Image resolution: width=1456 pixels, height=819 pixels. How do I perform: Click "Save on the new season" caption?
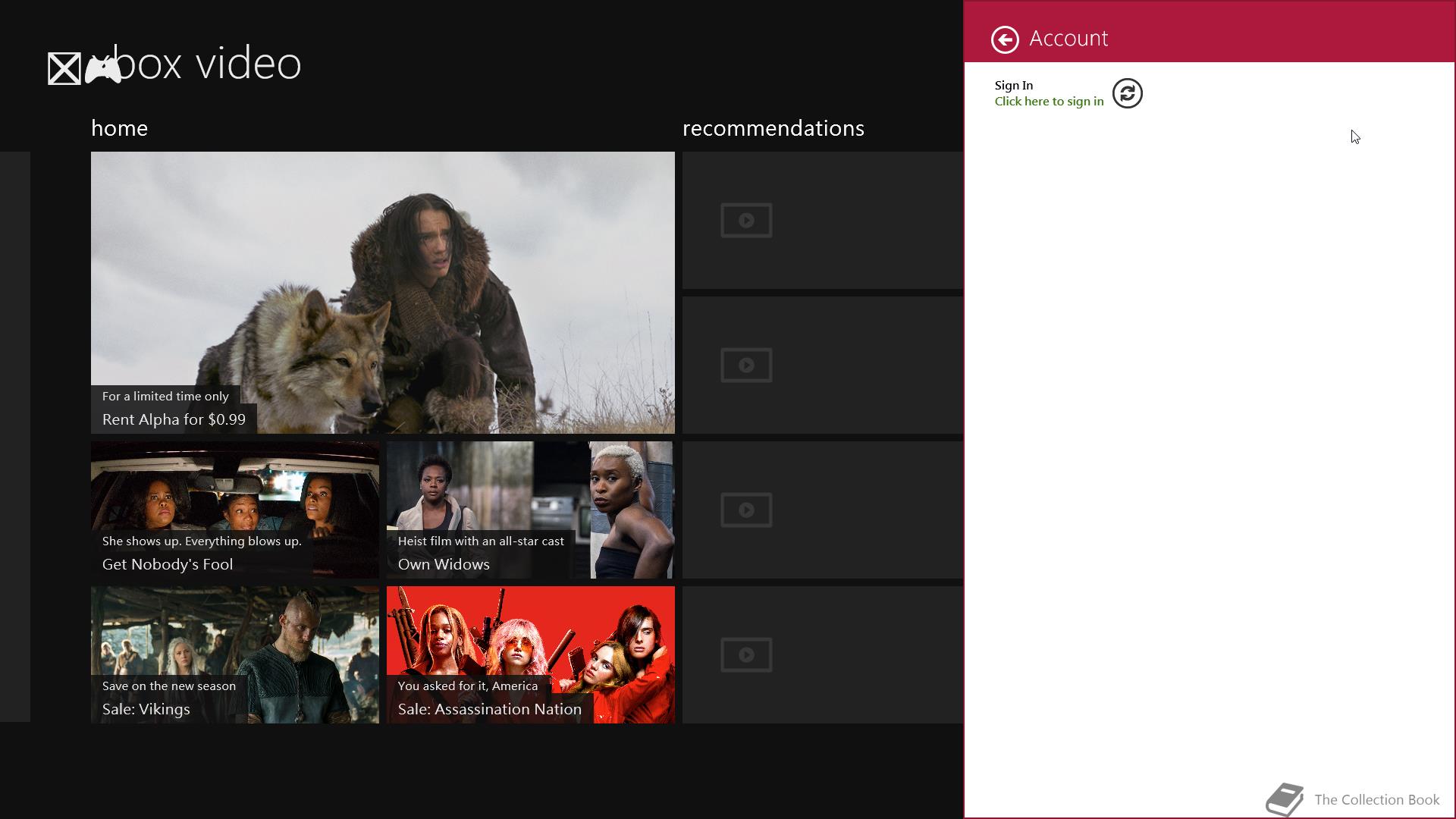(169, 686)
